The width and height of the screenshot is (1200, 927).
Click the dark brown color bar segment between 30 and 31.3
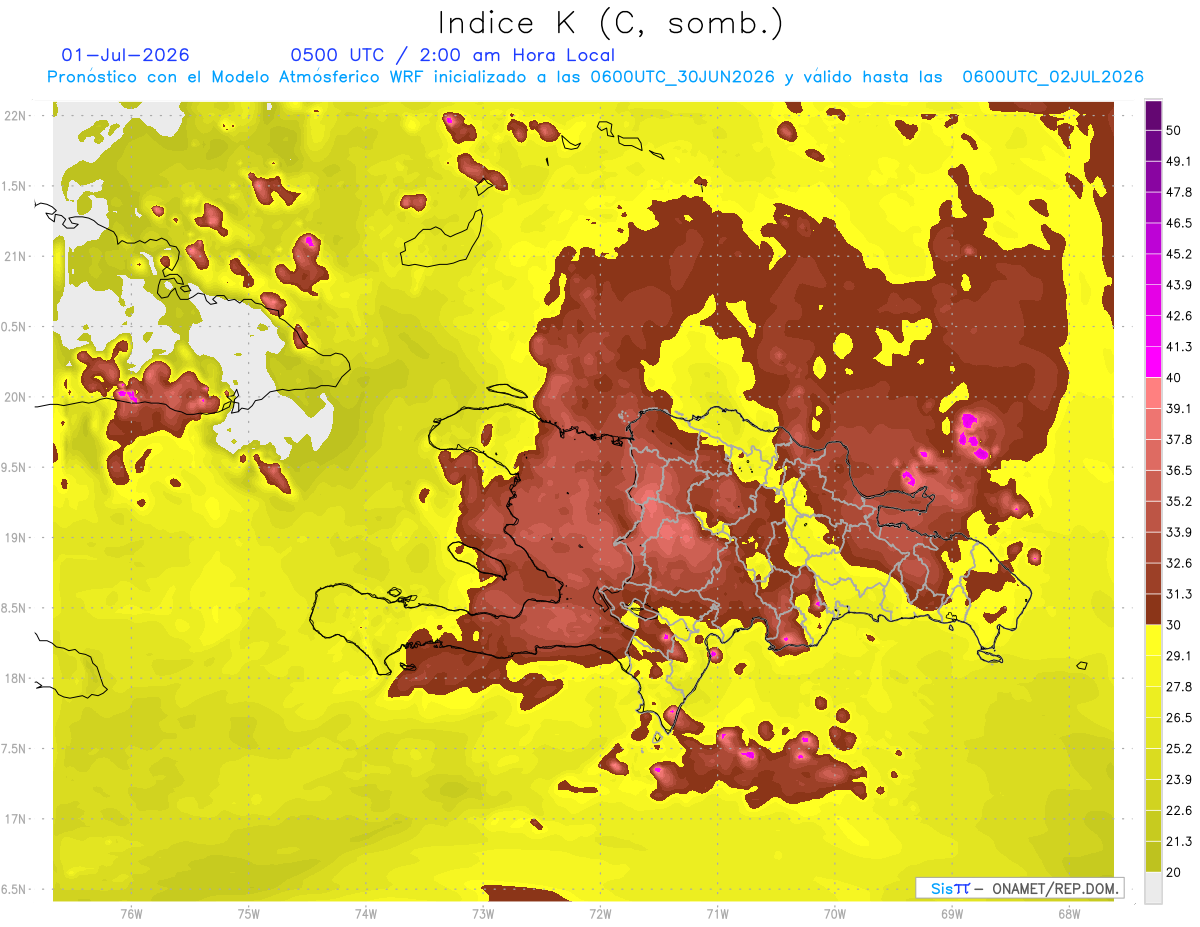[x=1153, y=609]
